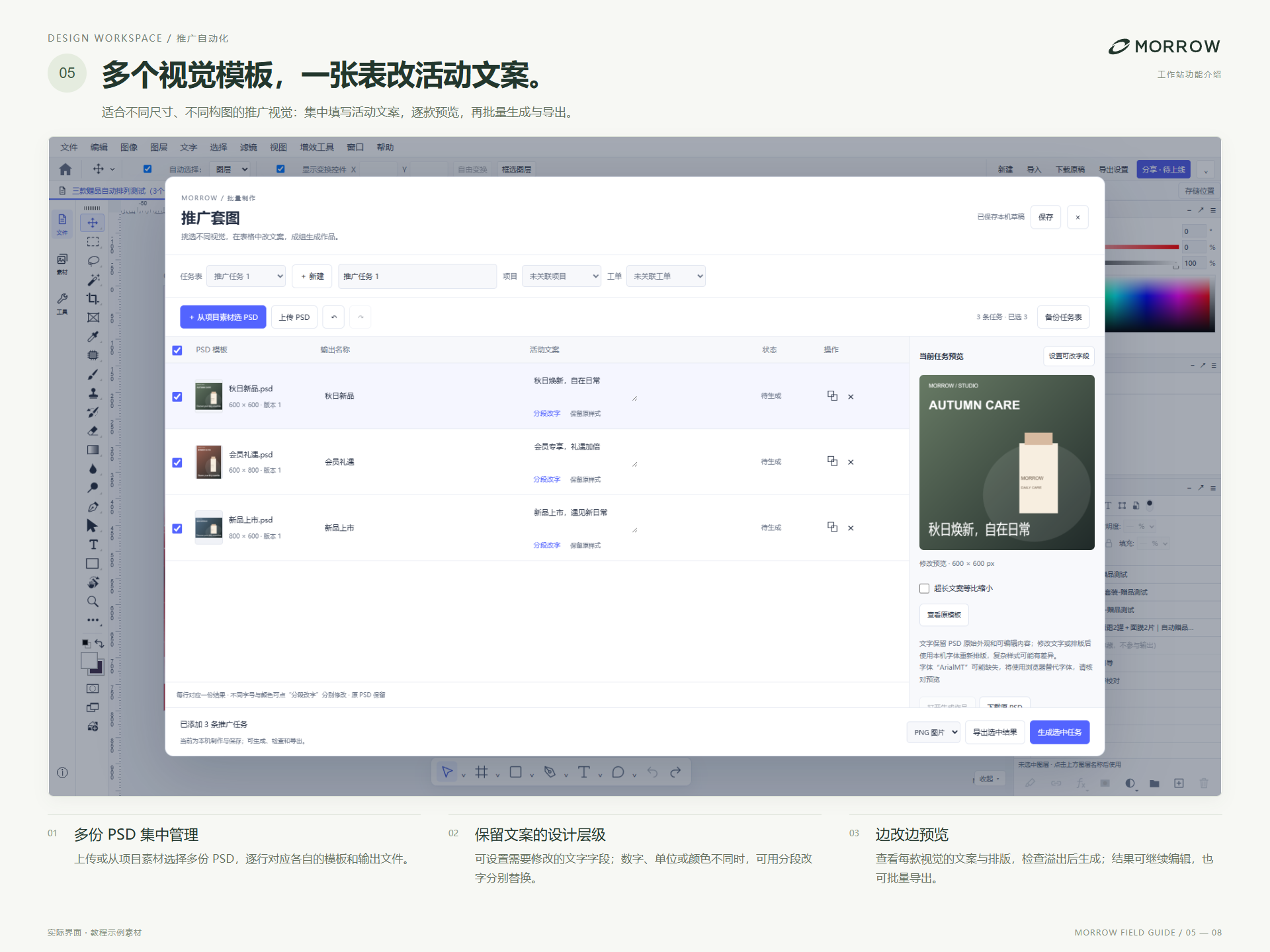This screenshot has width=1270, height=952.
Task: Open the 文件 menu
Action: (69, 147)
